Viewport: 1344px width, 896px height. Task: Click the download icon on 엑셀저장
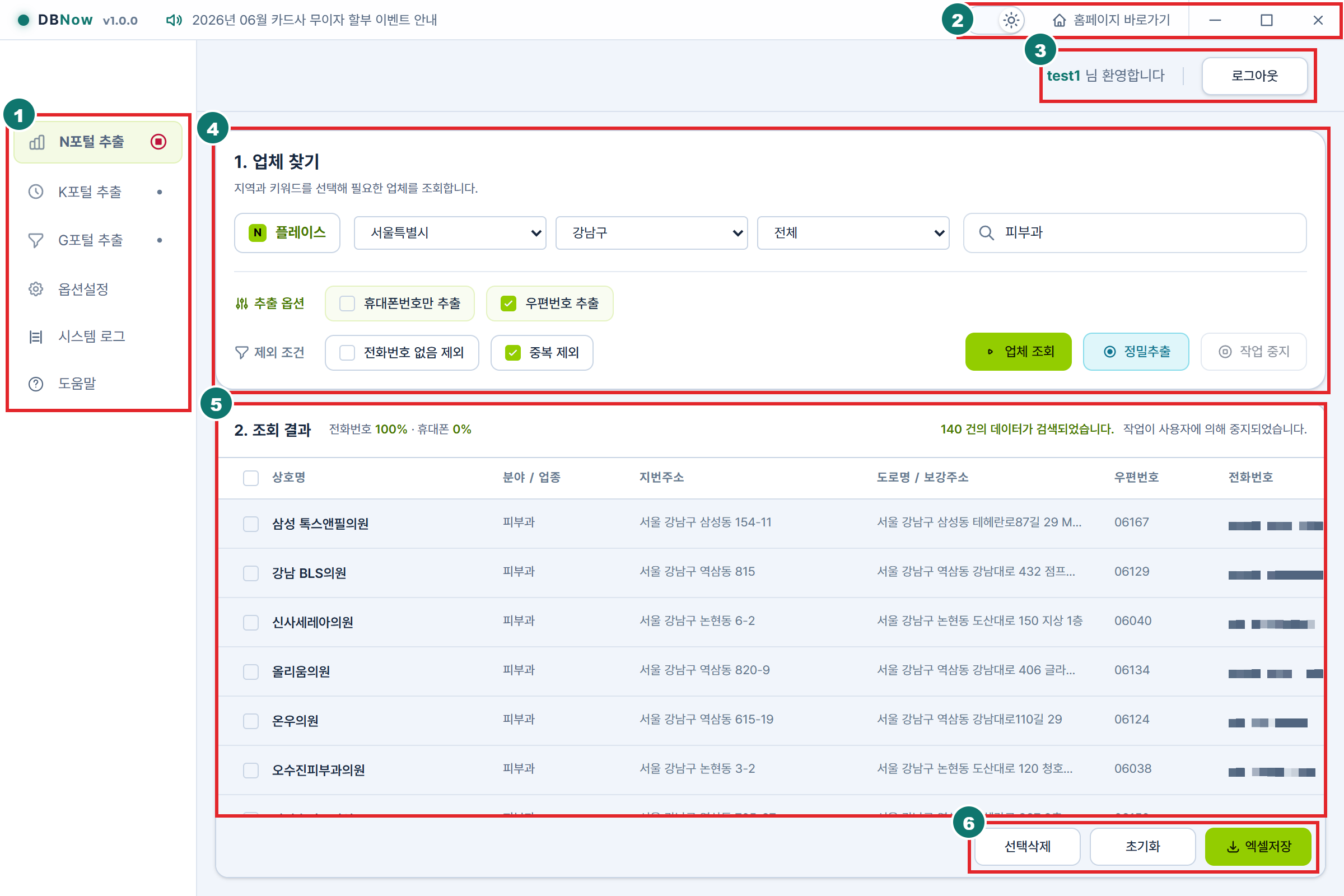1233,846
